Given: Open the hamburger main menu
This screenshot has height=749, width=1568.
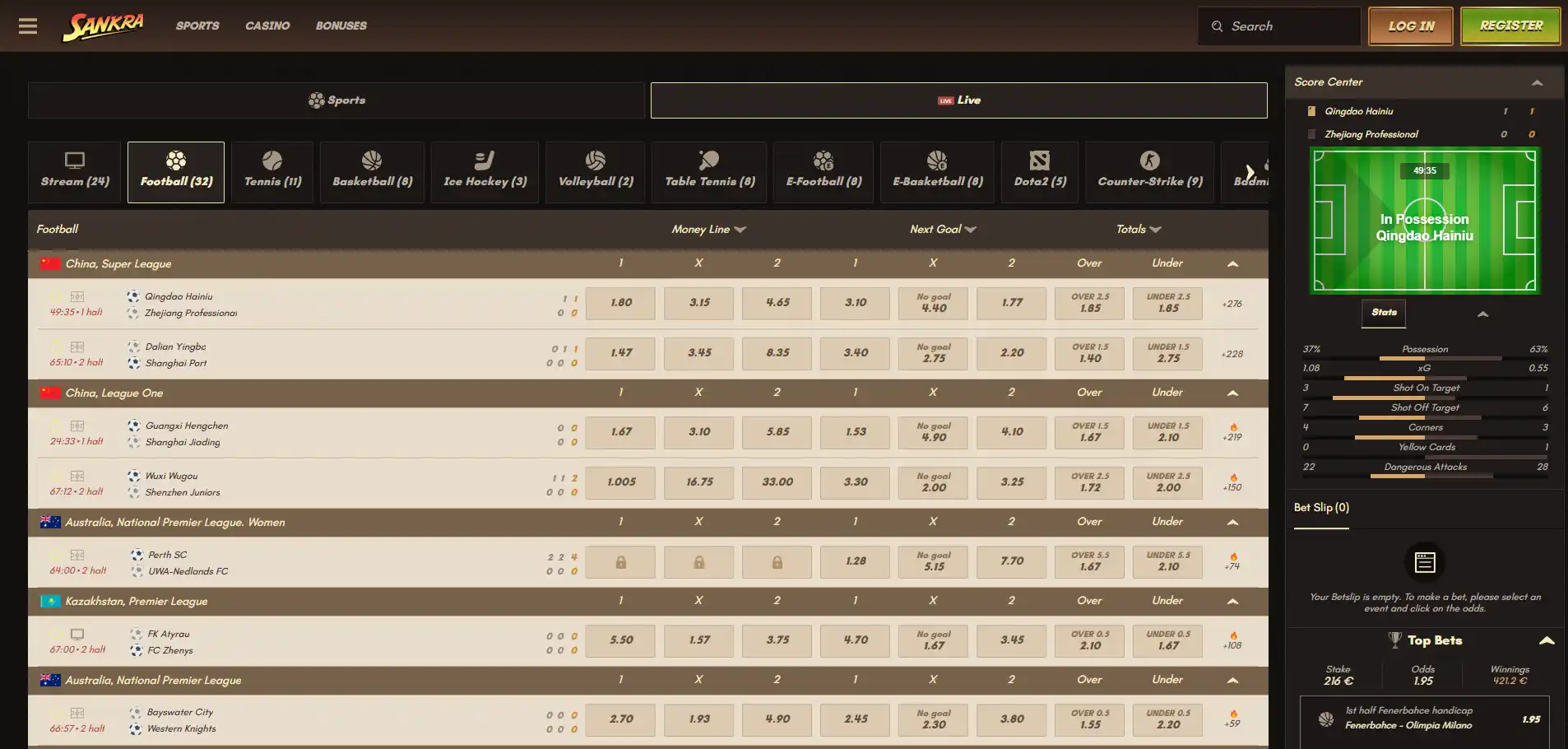Looking at the screenshot, I should (28, 26).
